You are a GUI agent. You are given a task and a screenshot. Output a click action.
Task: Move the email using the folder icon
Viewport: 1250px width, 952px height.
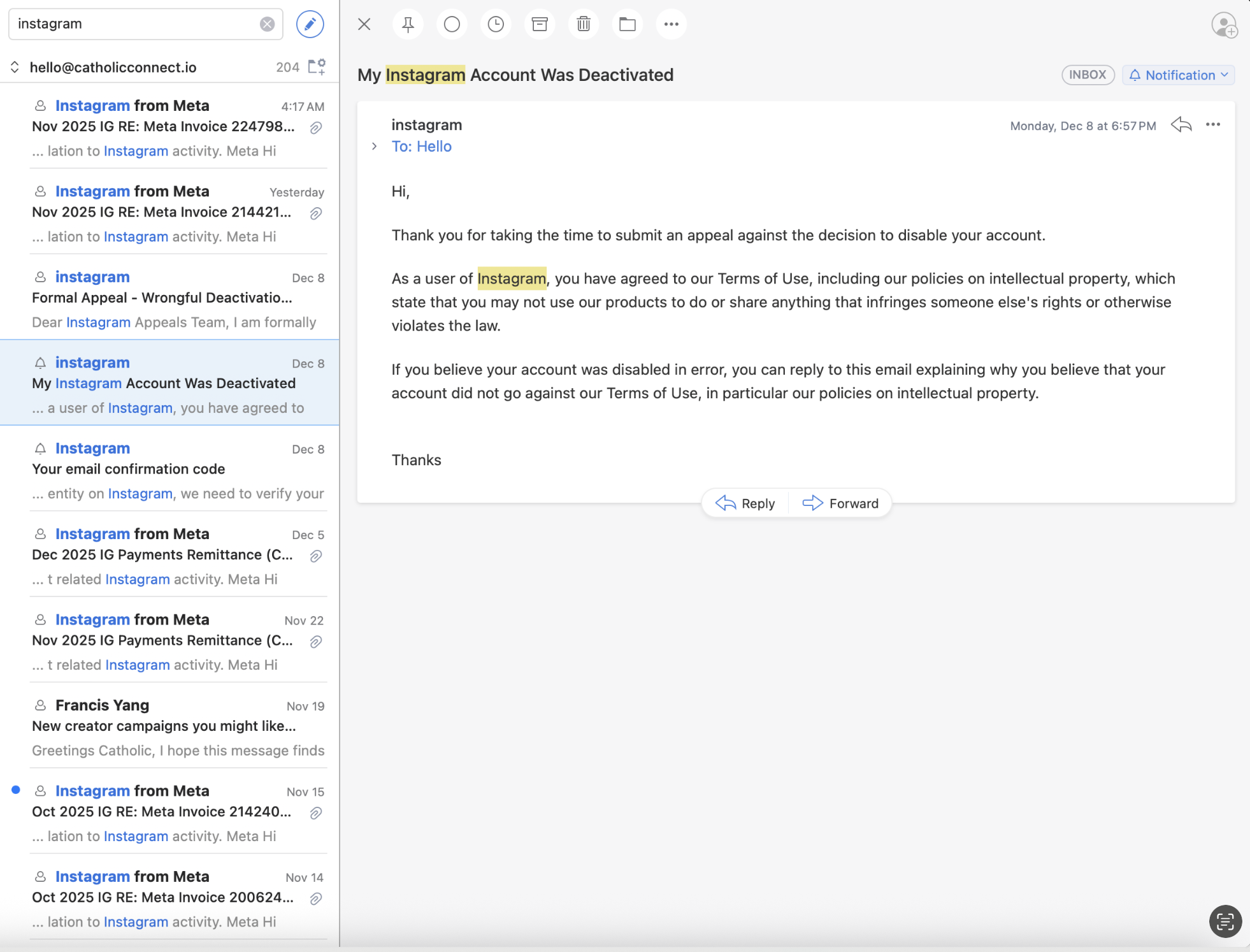[x=628, y=24]
